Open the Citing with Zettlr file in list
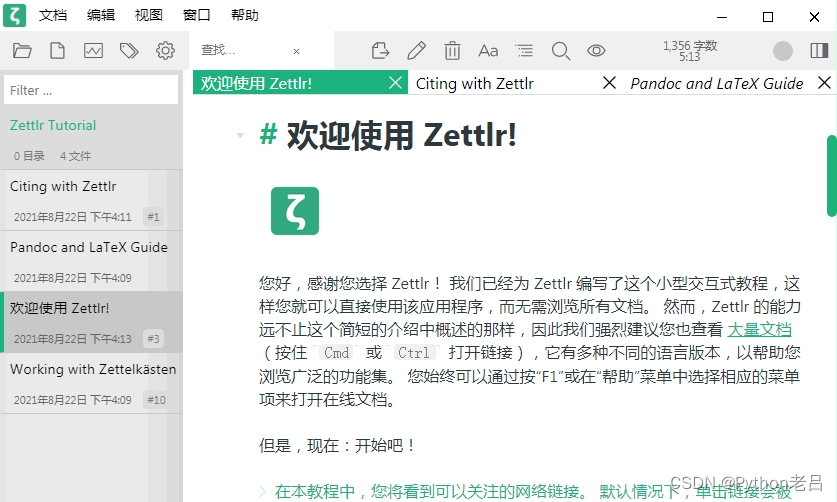Screen dimensions: 837x502 92,201
